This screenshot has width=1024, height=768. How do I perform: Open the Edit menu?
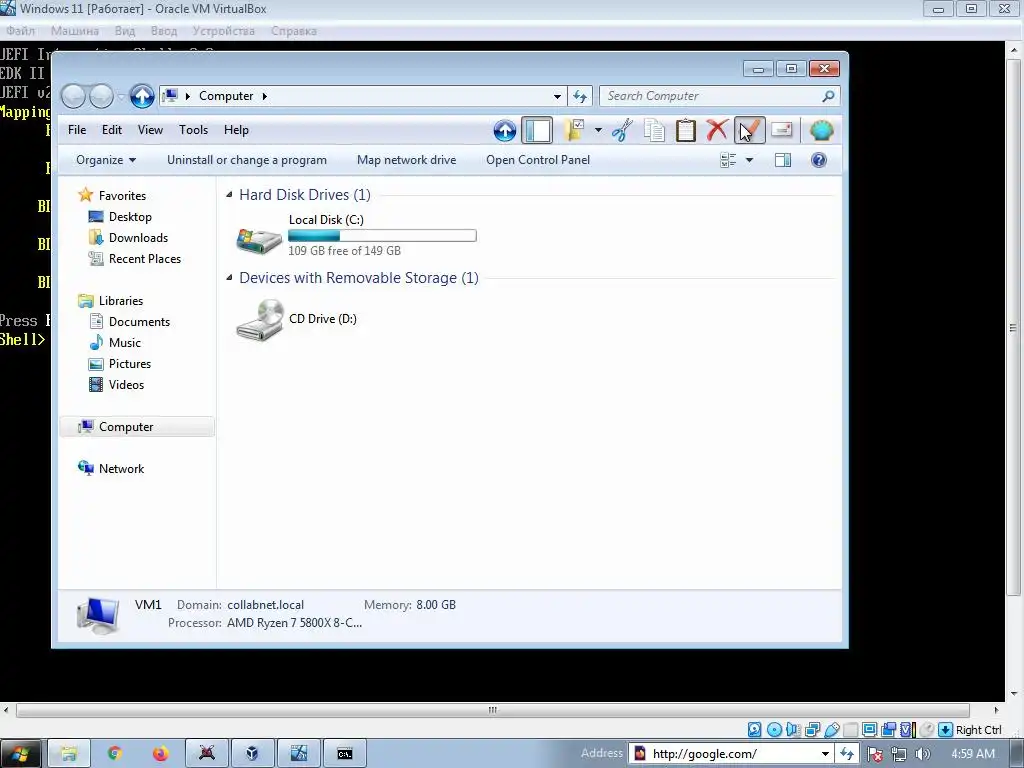pos(112,130)
